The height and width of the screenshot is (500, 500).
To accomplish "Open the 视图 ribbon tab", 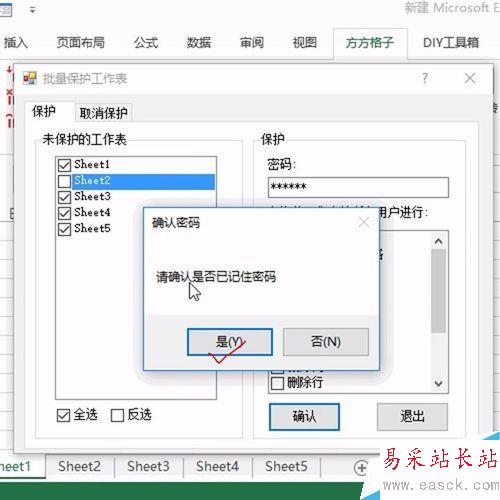I will 304,43.
